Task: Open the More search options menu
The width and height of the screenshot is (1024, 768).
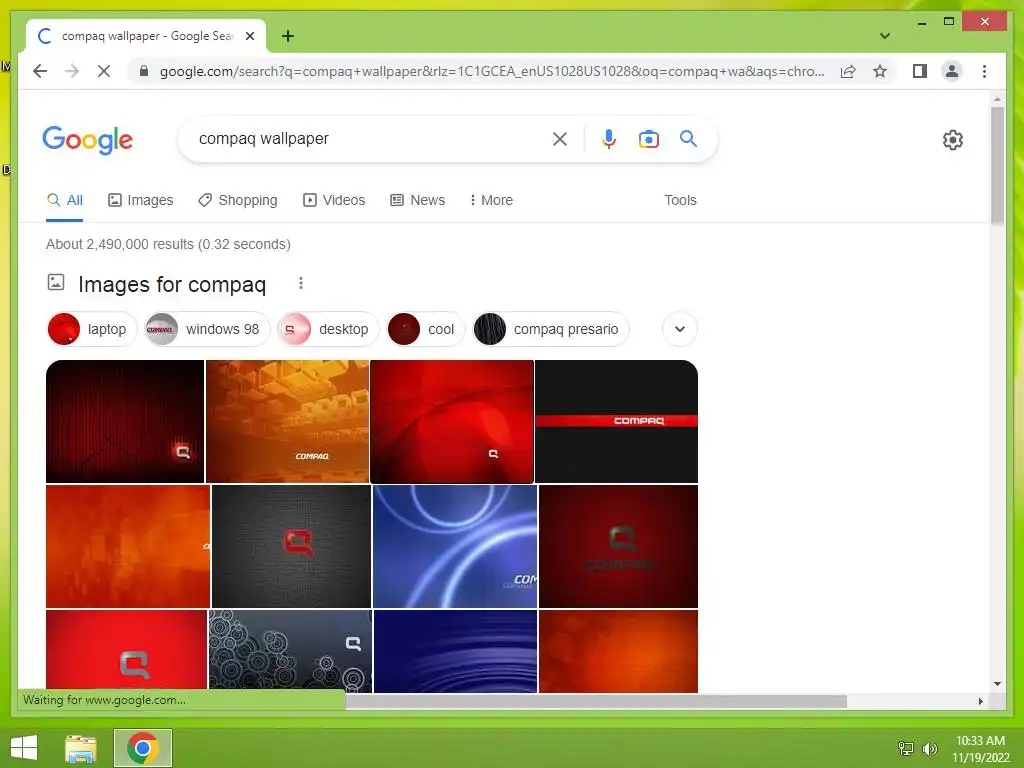Action: [x=491, y=200]
